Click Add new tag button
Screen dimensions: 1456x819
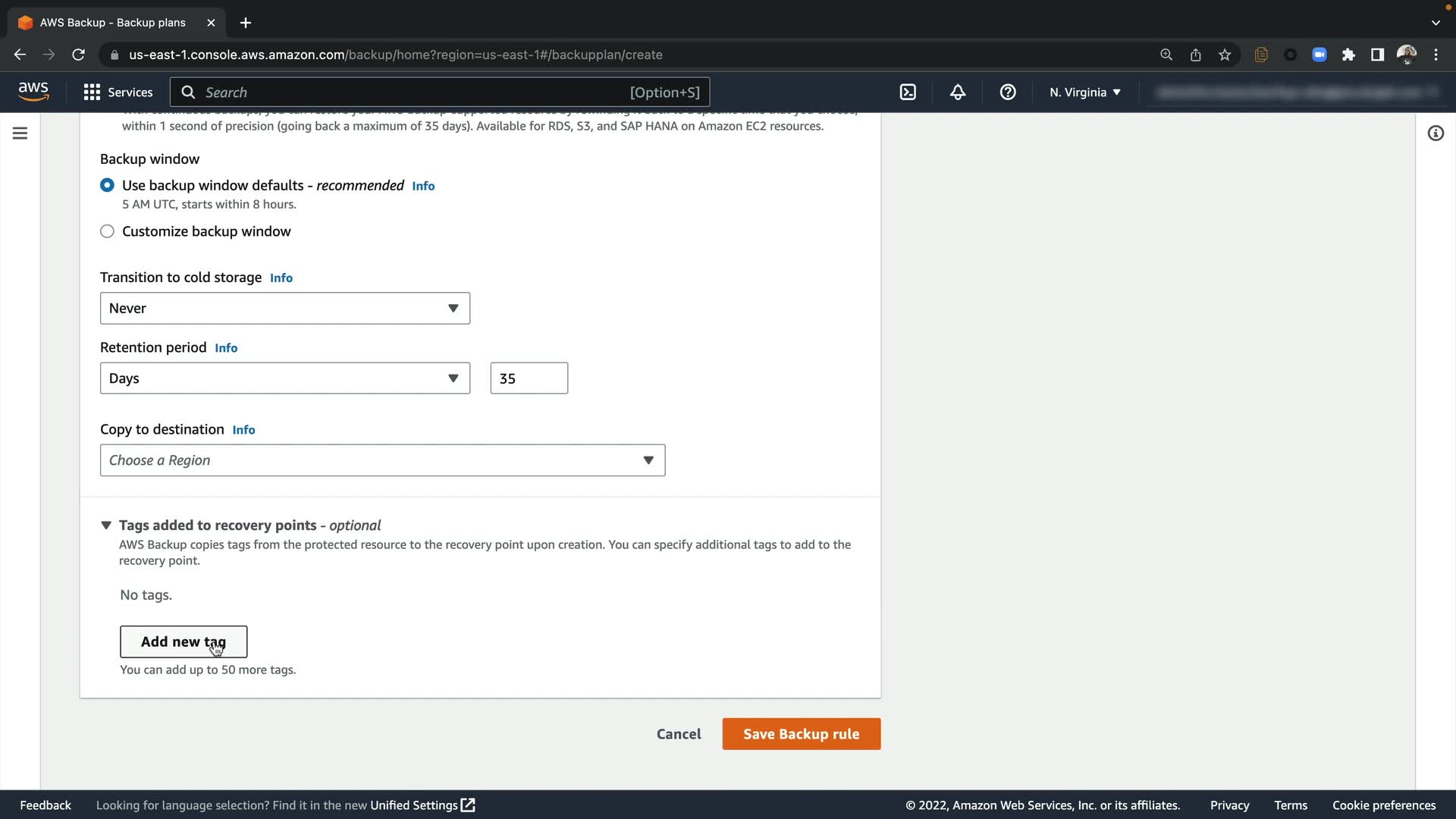click(x=183, y=642)
